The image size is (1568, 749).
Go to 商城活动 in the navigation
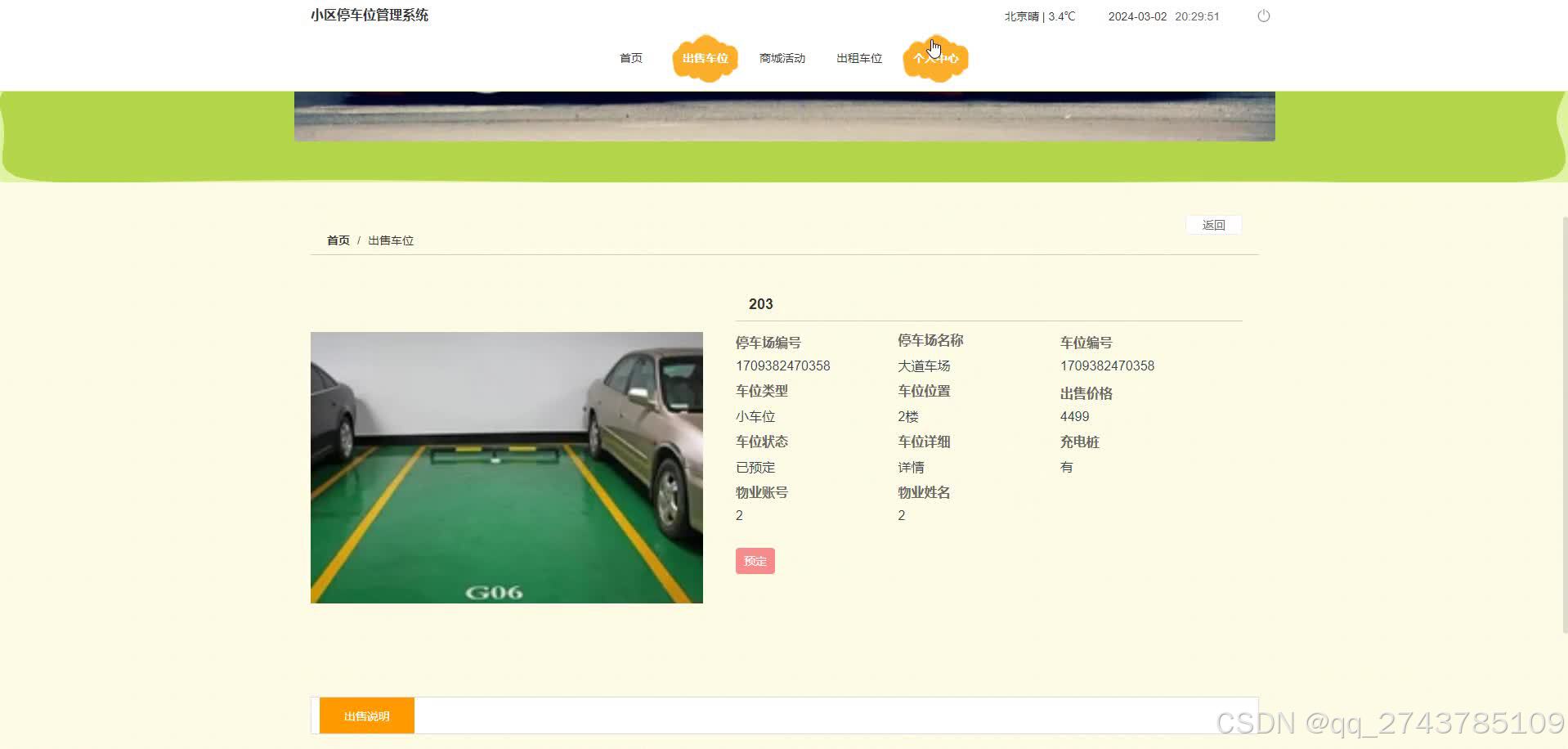[782, 58]
